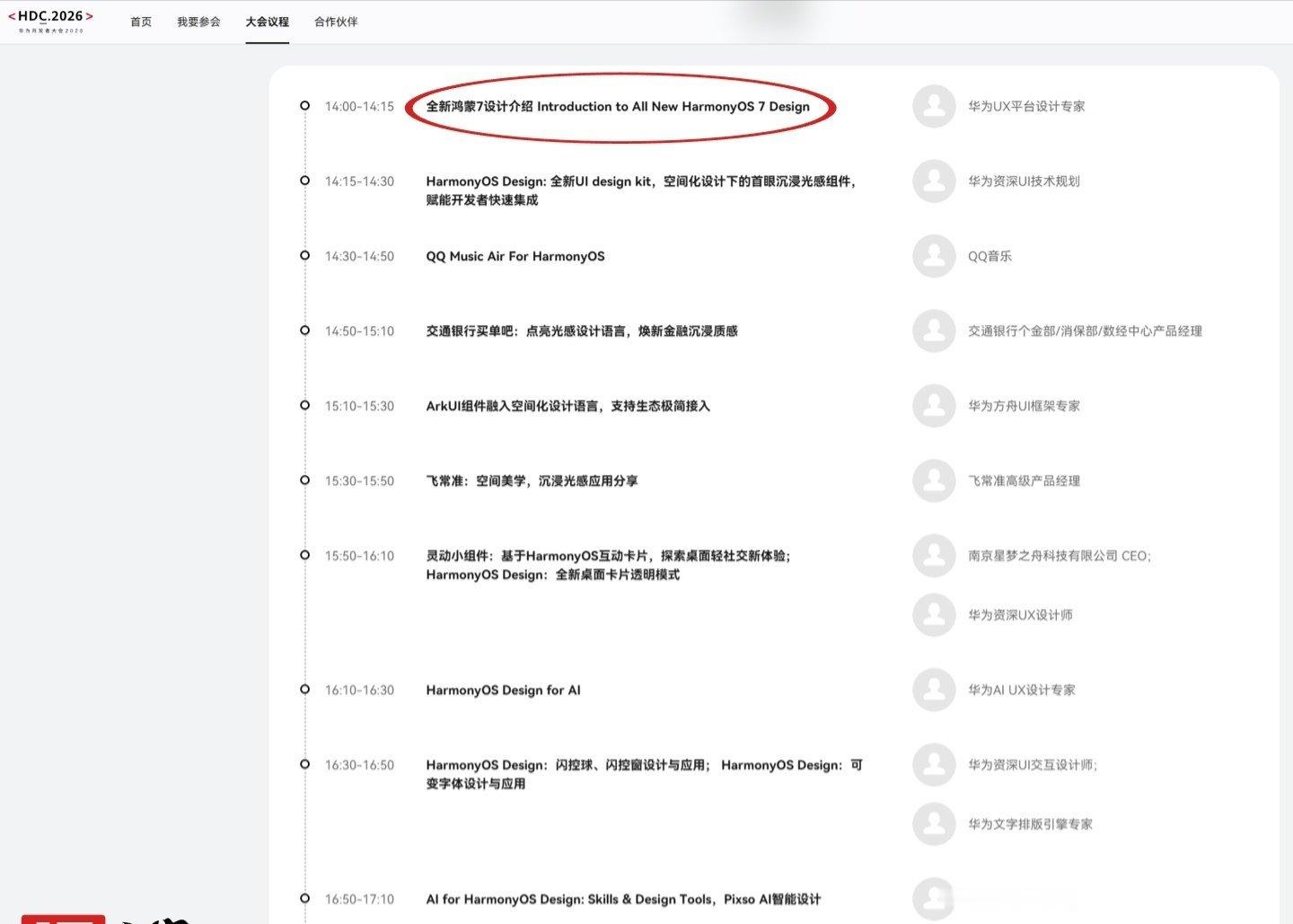Click speaker label 交通银行个金部/消保部/数经中心产品经理
The image size is (1293, 924).
coord(1085,331)
